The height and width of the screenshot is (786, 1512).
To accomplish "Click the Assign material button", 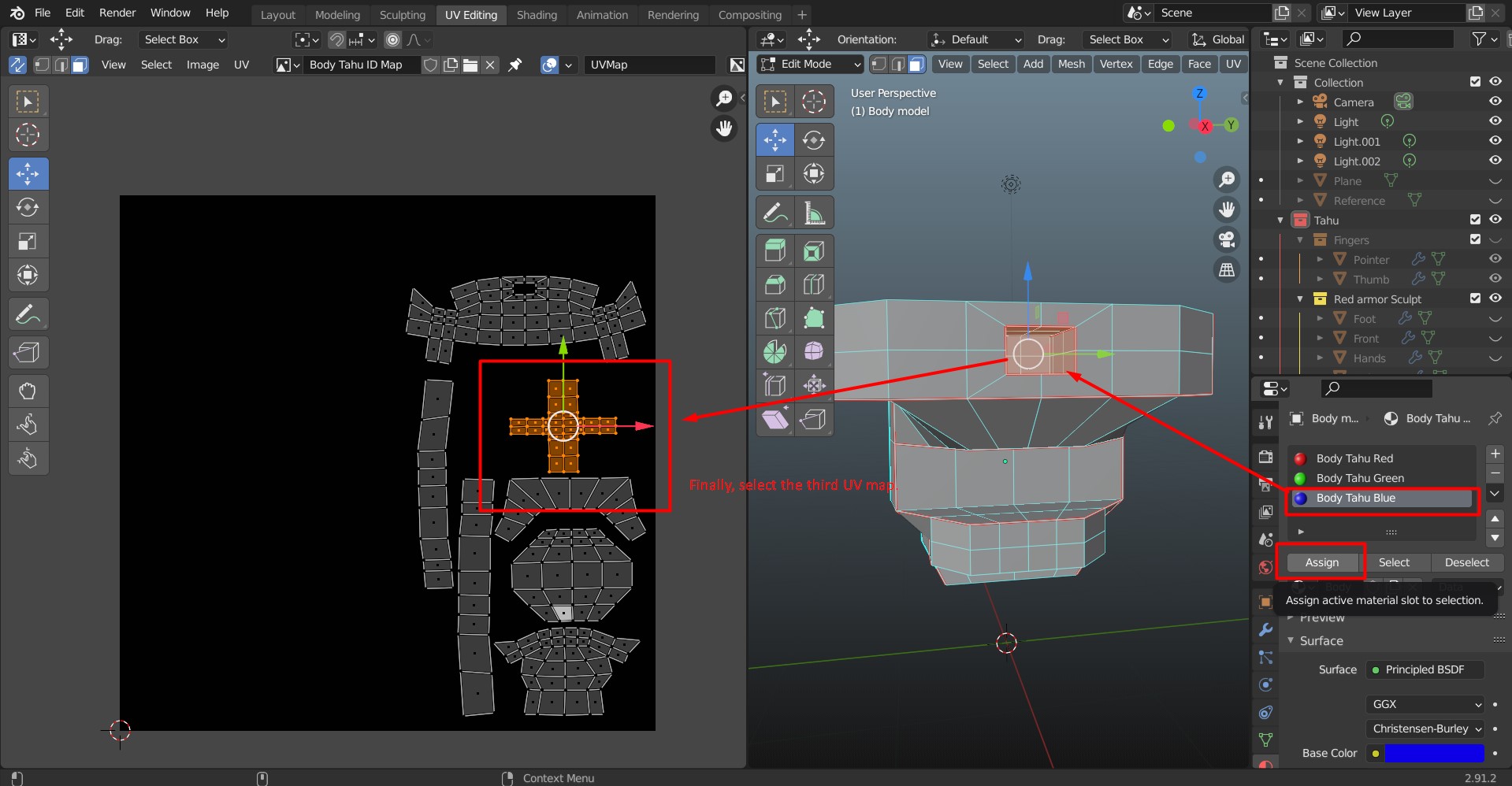I will [x=1321, y=562].
